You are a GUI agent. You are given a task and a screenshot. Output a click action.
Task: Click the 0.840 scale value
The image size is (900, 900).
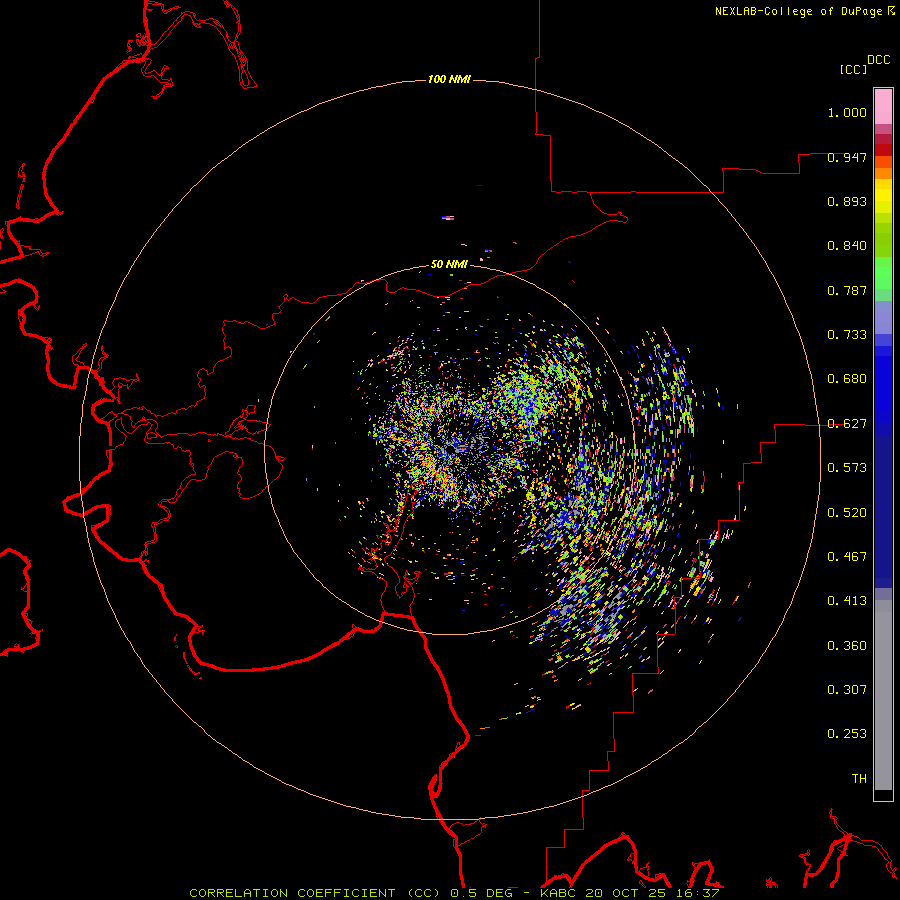tap(847, 246)
